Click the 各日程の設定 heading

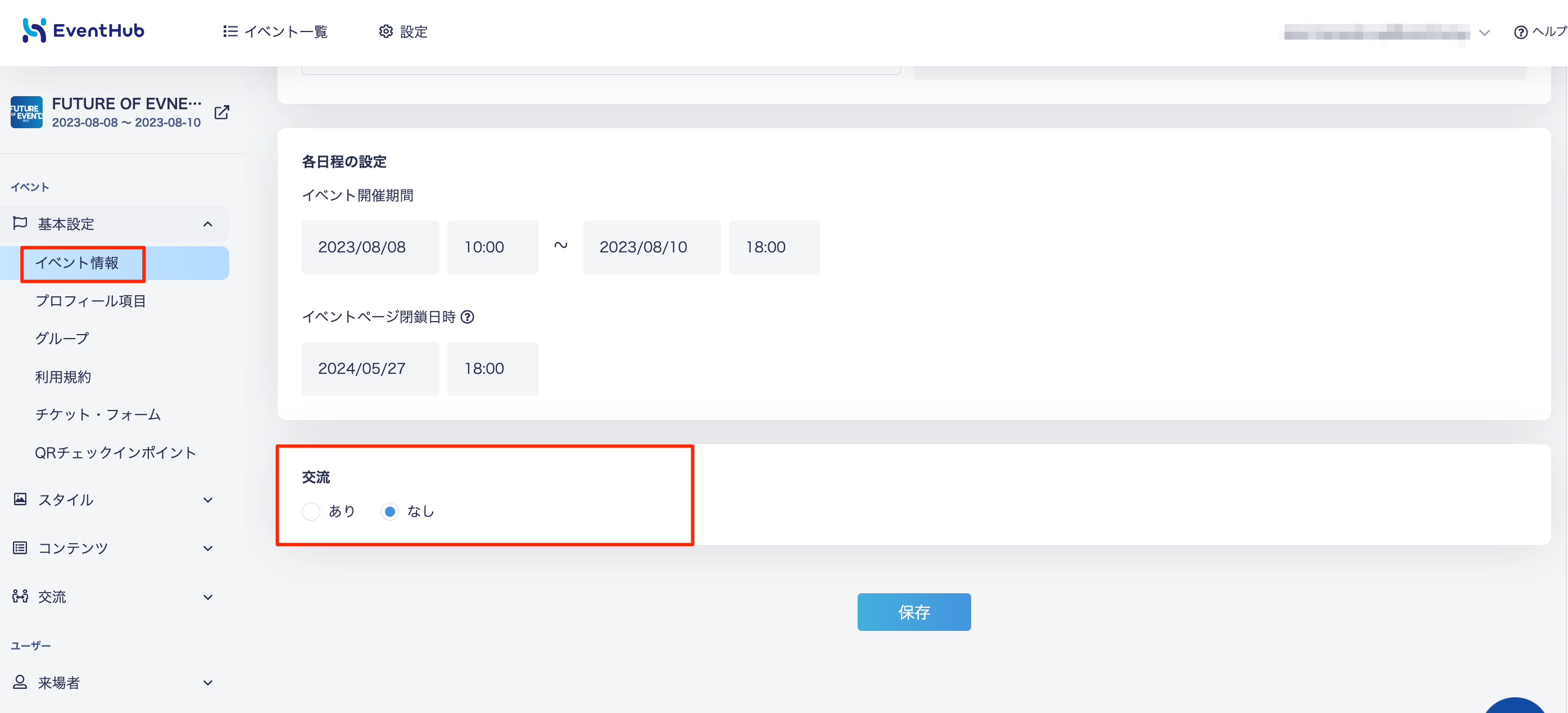point(344,162)
